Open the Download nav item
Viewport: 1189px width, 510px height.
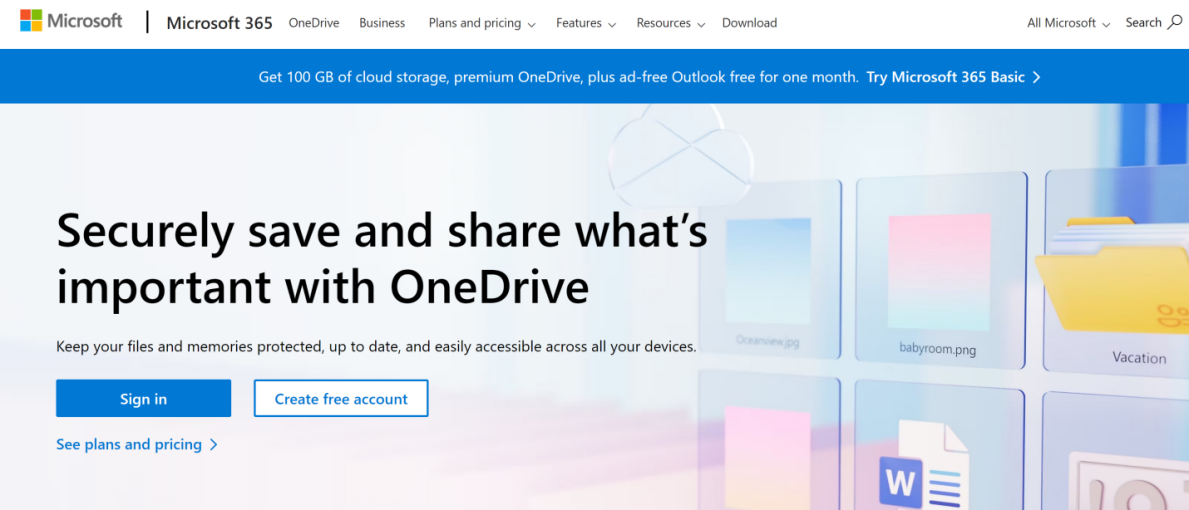pyautogui.click(x=749, y=23)
